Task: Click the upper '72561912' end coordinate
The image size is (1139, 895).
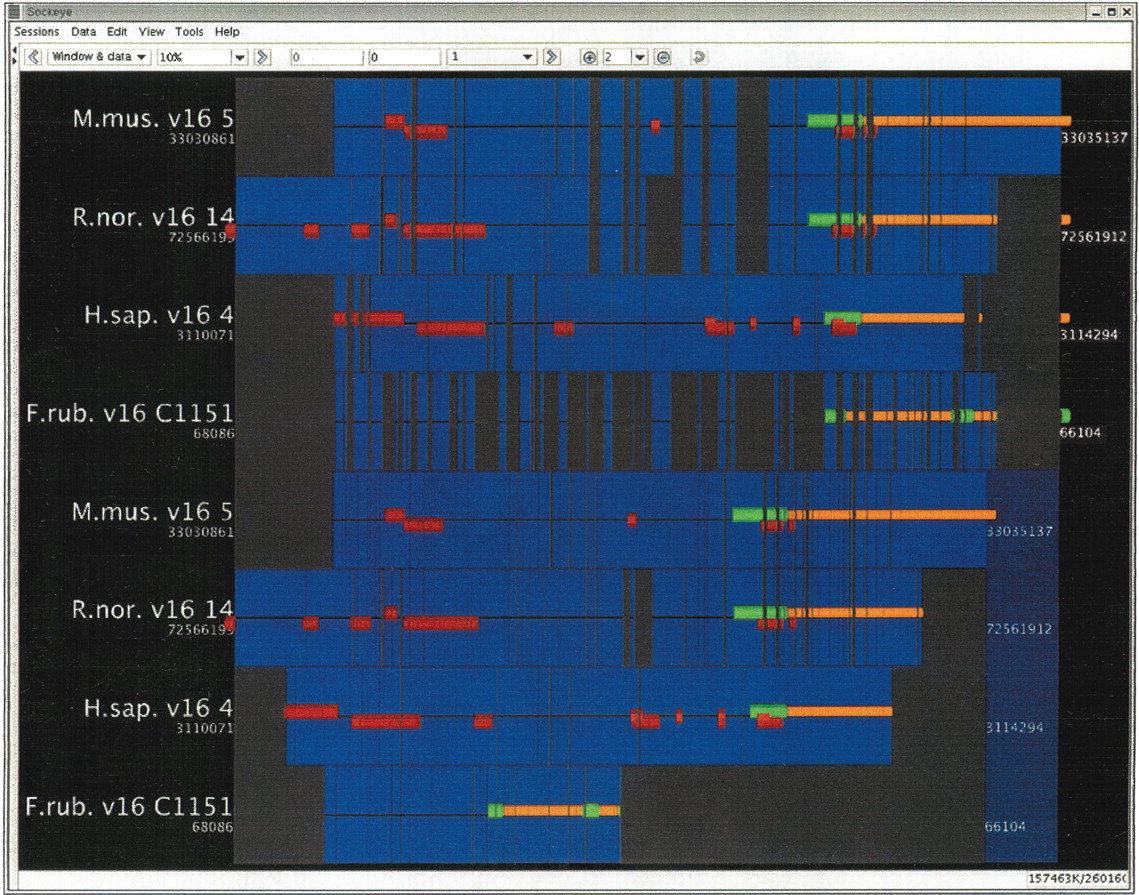Action: coord(1094,236)
